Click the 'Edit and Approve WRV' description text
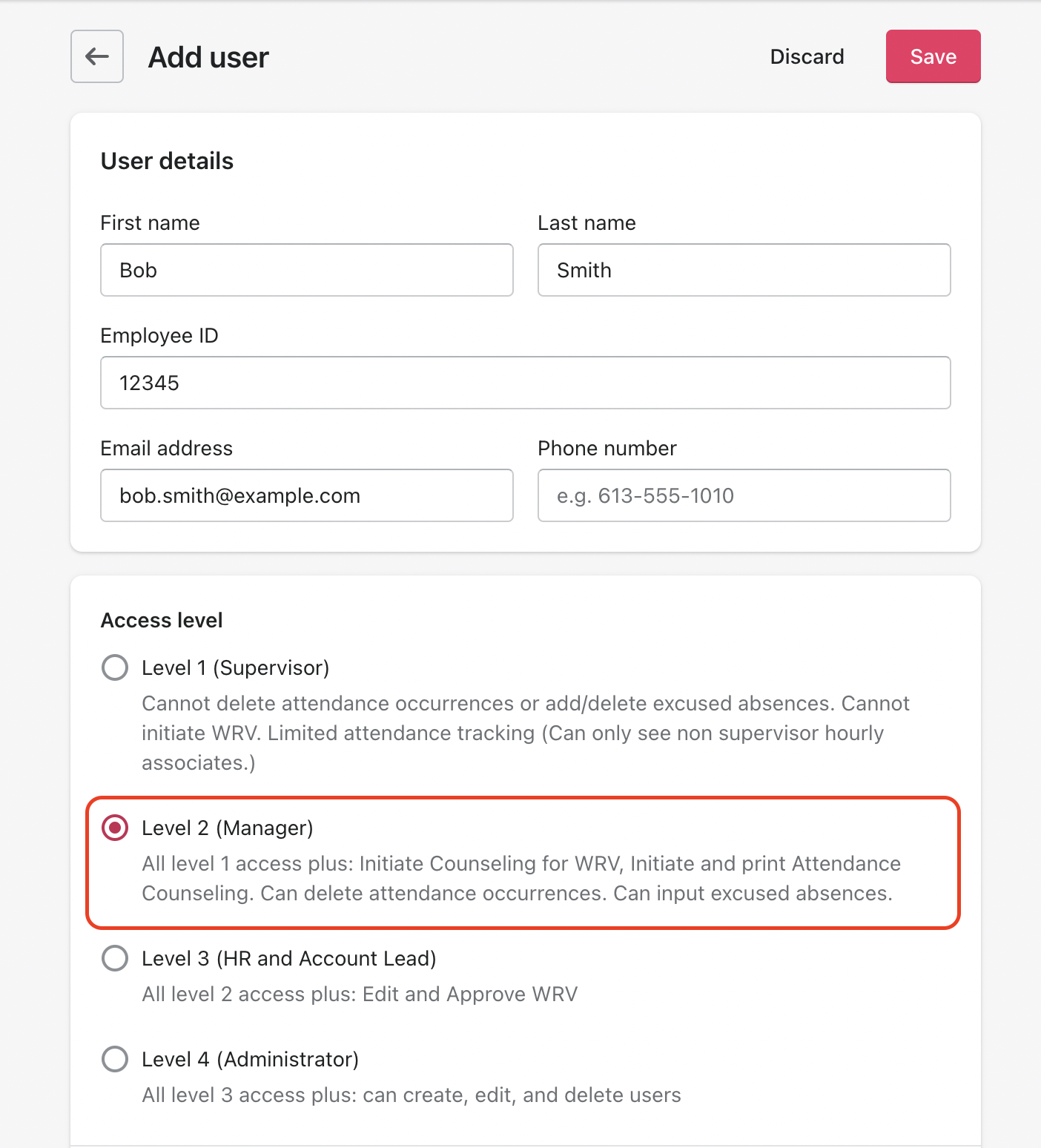The image size is (1041, 1148). (x=360, y=994)
